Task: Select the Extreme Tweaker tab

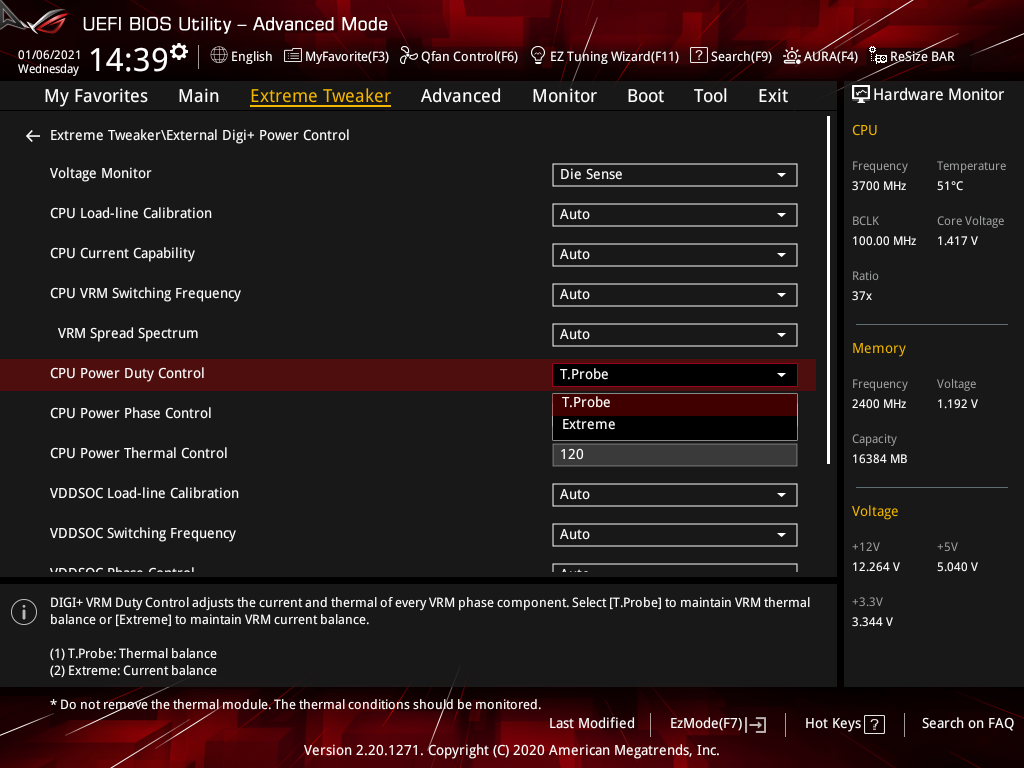Action: pos(321,96)
